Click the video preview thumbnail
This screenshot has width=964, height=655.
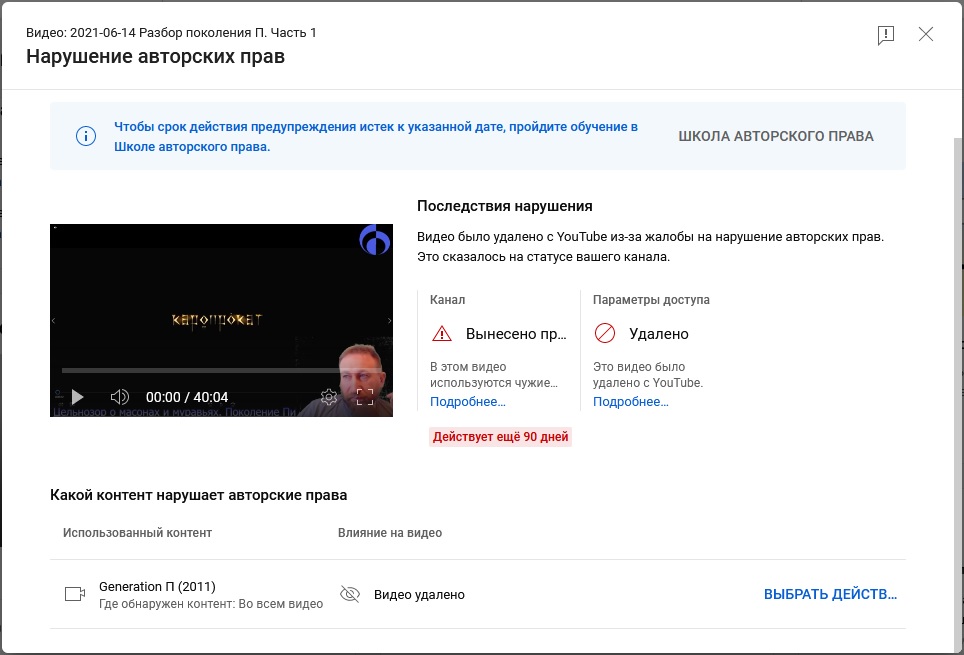[221, 320]
